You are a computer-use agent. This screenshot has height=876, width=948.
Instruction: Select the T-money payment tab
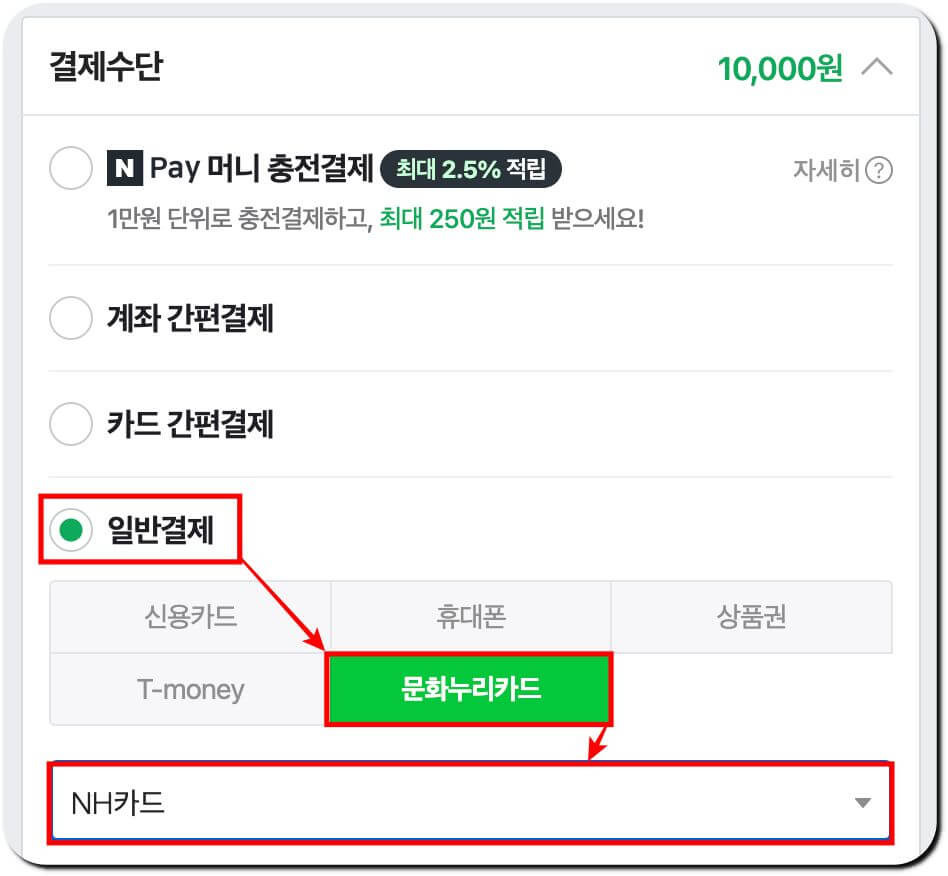click(190, 689)
